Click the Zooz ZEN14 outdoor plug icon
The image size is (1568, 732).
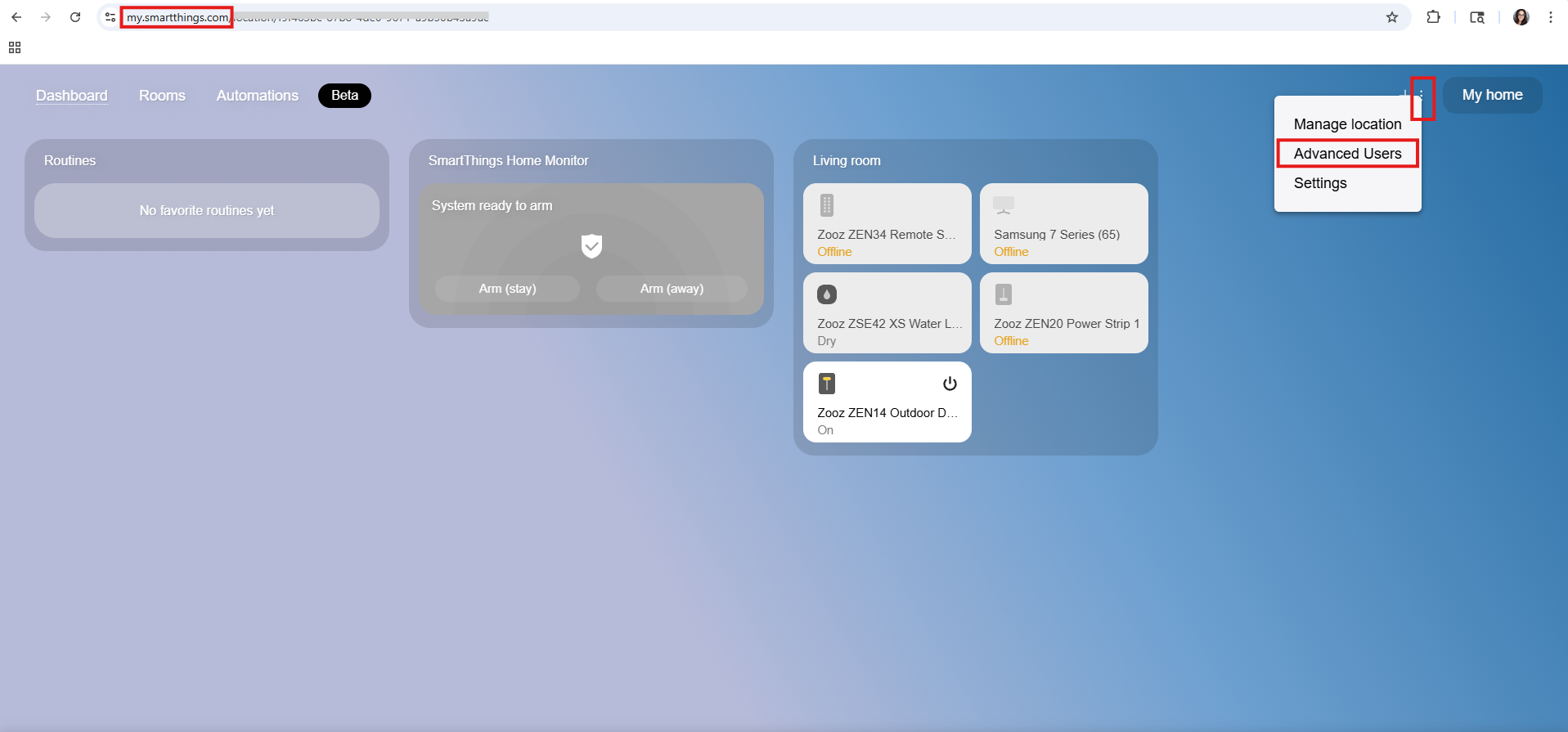[827, 384]
